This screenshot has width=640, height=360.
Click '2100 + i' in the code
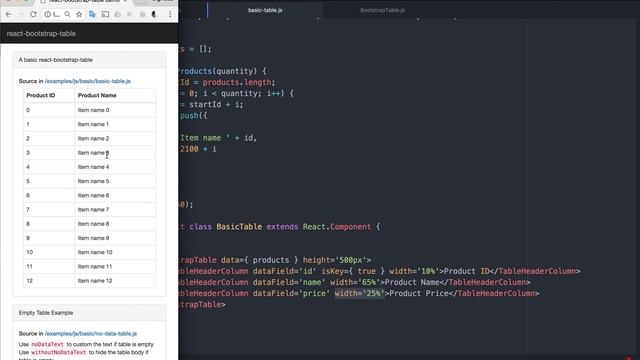coord(198,149)
